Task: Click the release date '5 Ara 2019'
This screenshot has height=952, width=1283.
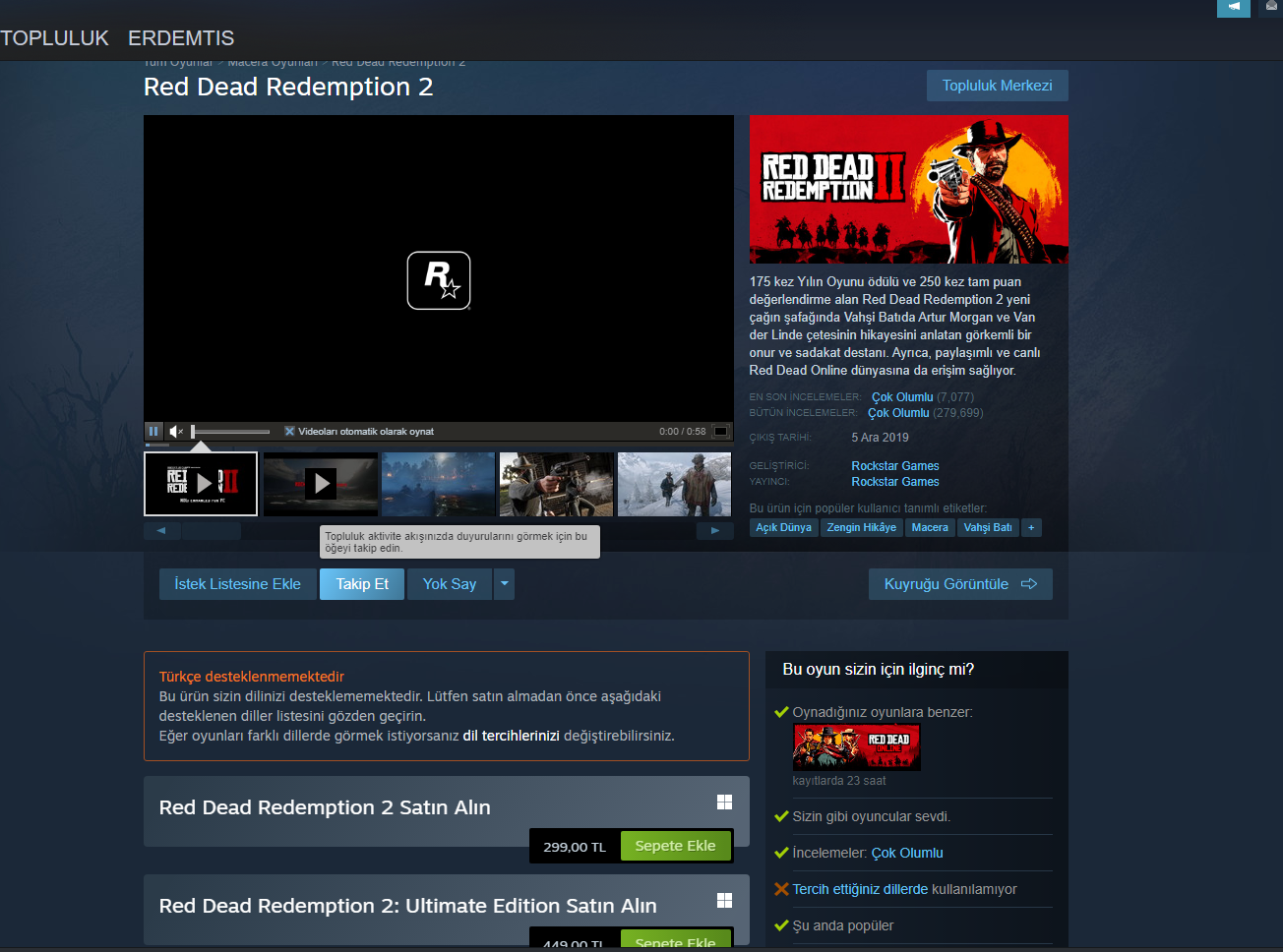Action: click(x=880, y=438)
